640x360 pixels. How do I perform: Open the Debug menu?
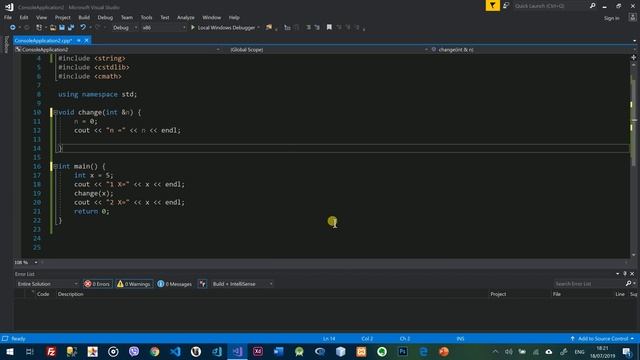click(105, 18)
